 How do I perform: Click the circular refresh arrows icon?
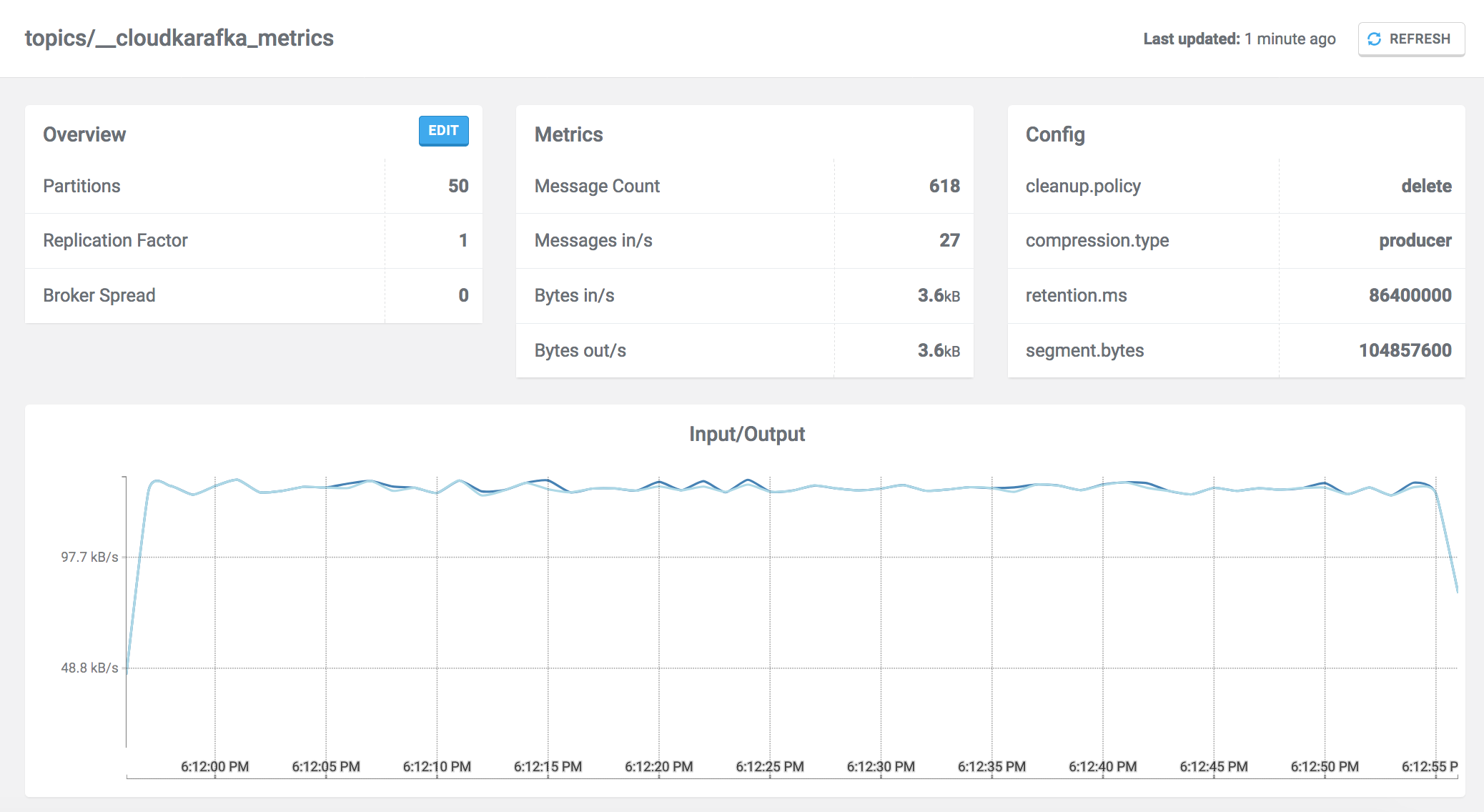[1374, 39]
